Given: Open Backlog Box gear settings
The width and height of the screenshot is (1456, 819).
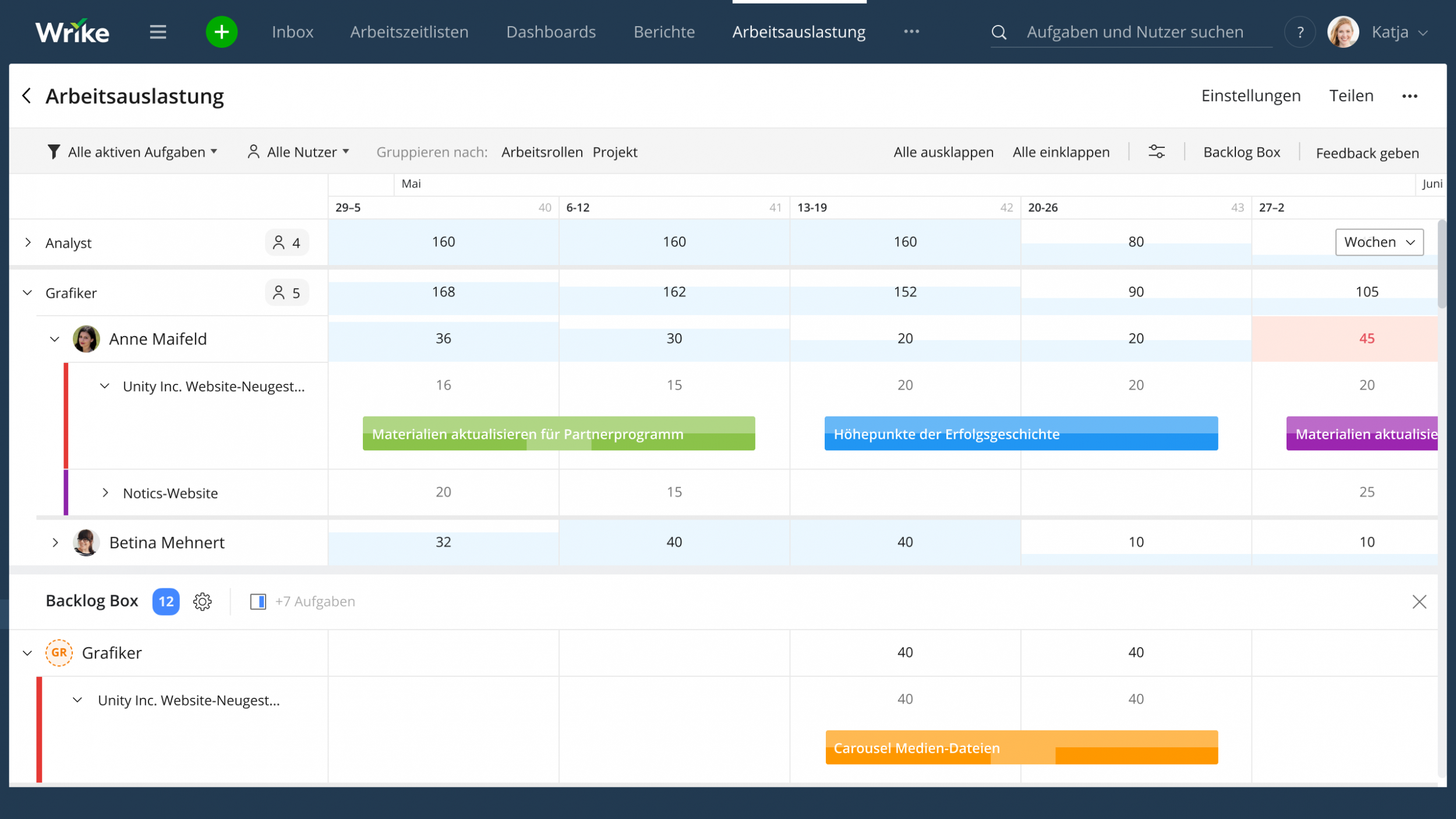Looking at the screenshot, I should 202,601.
